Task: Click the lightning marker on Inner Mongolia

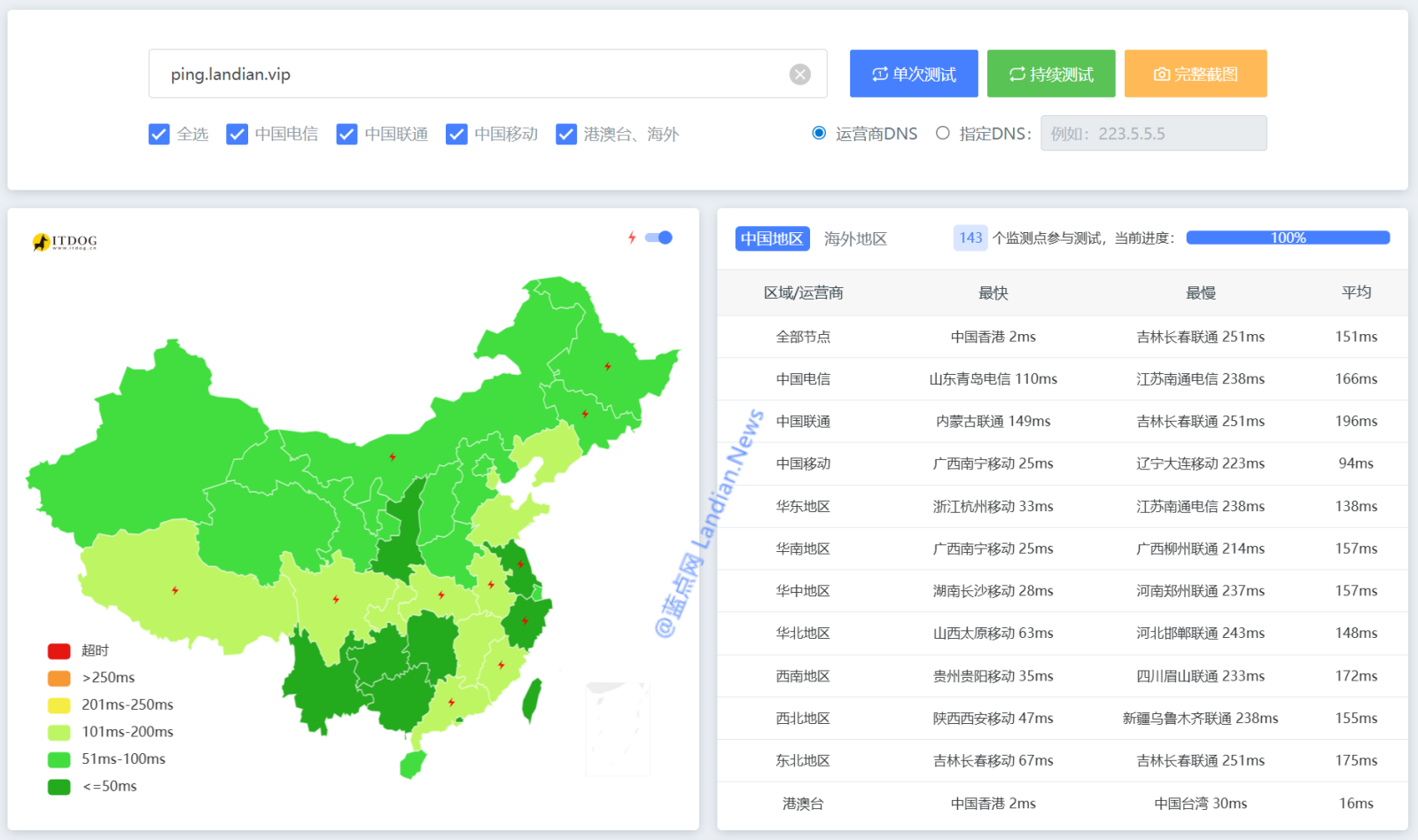Action: [x=392, y=457]
